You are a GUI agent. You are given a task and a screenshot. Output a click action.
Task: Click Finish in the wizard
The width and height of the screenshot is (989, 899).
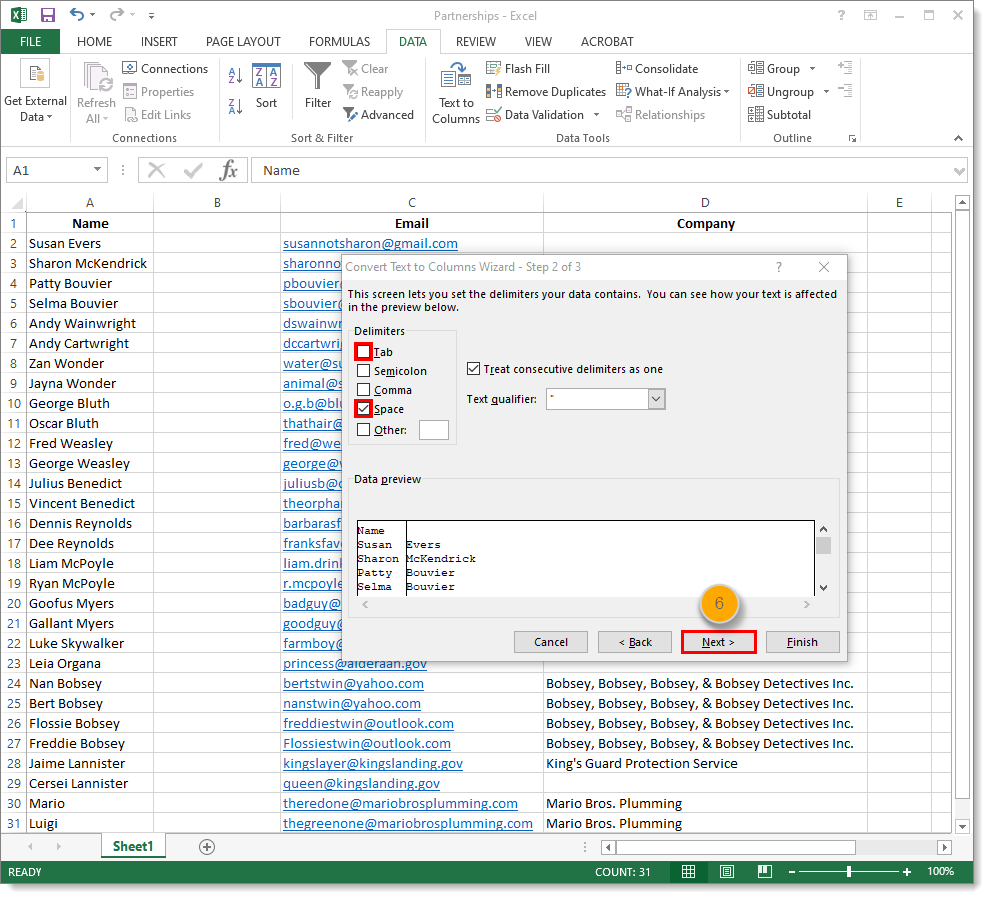[802, 642]
